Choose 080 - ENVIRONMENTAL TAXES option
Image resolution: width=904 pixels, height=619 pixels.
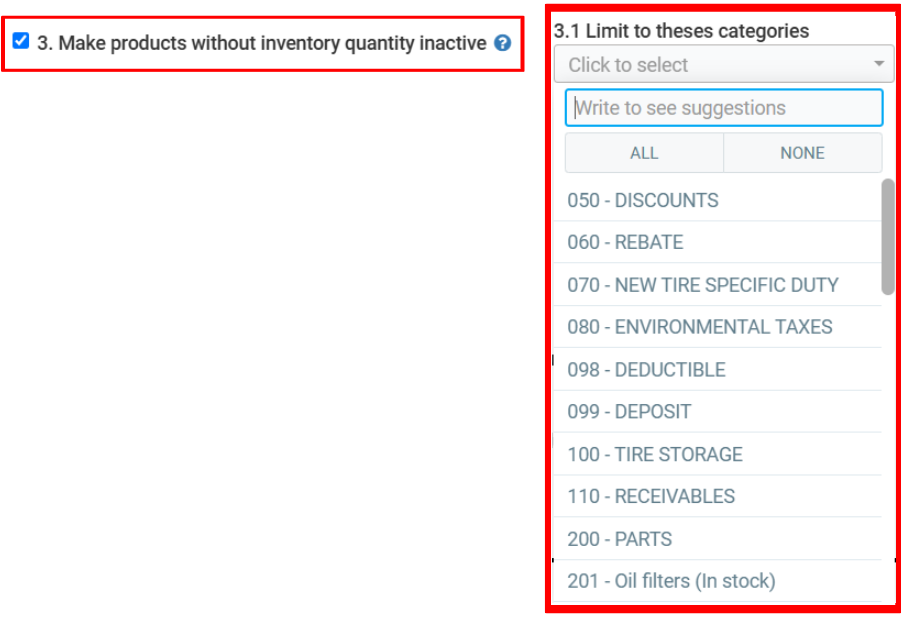(699, 327)
